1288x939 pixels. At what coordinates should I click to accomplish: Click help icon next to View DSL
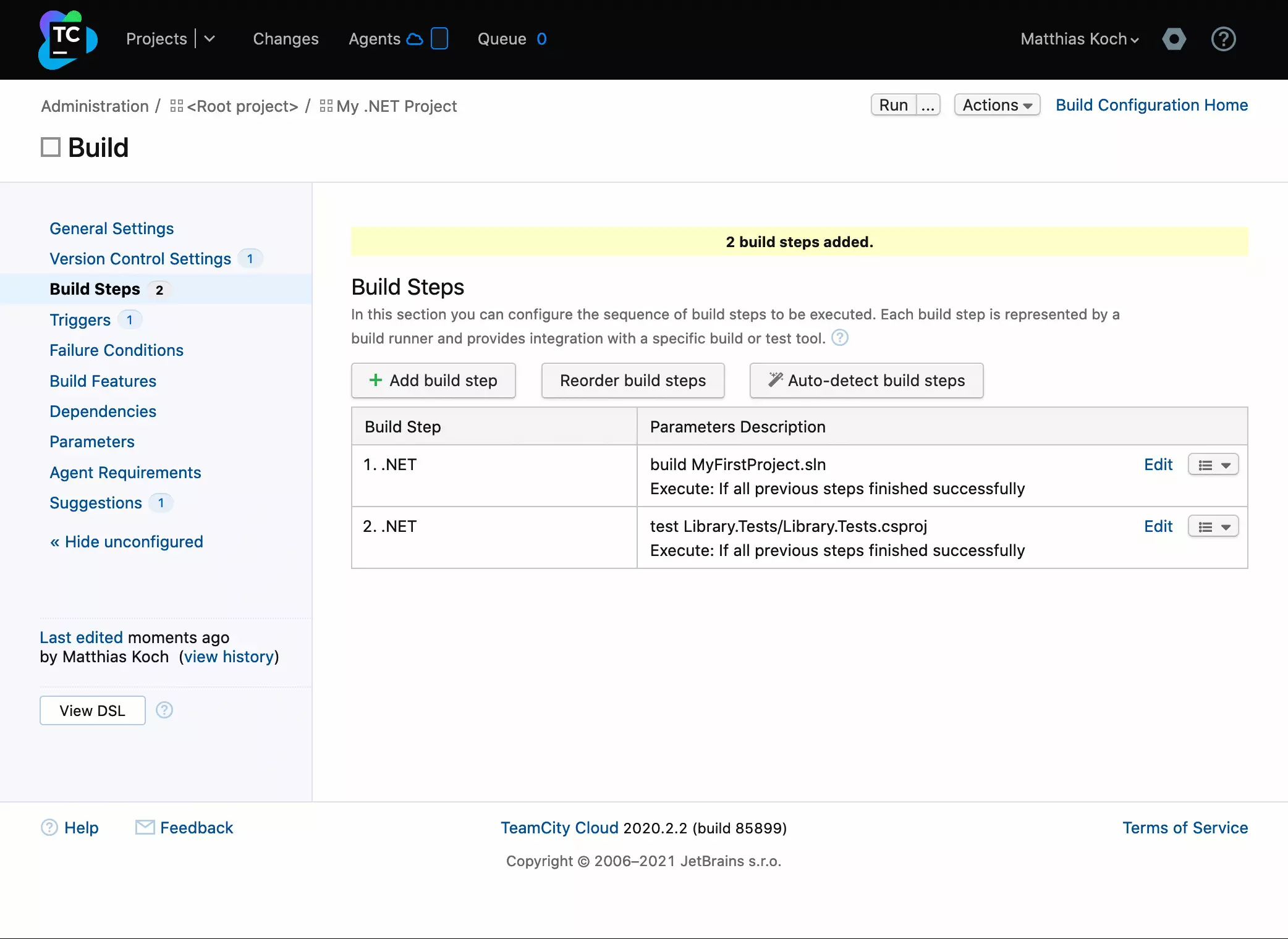(x=164, y=710)
